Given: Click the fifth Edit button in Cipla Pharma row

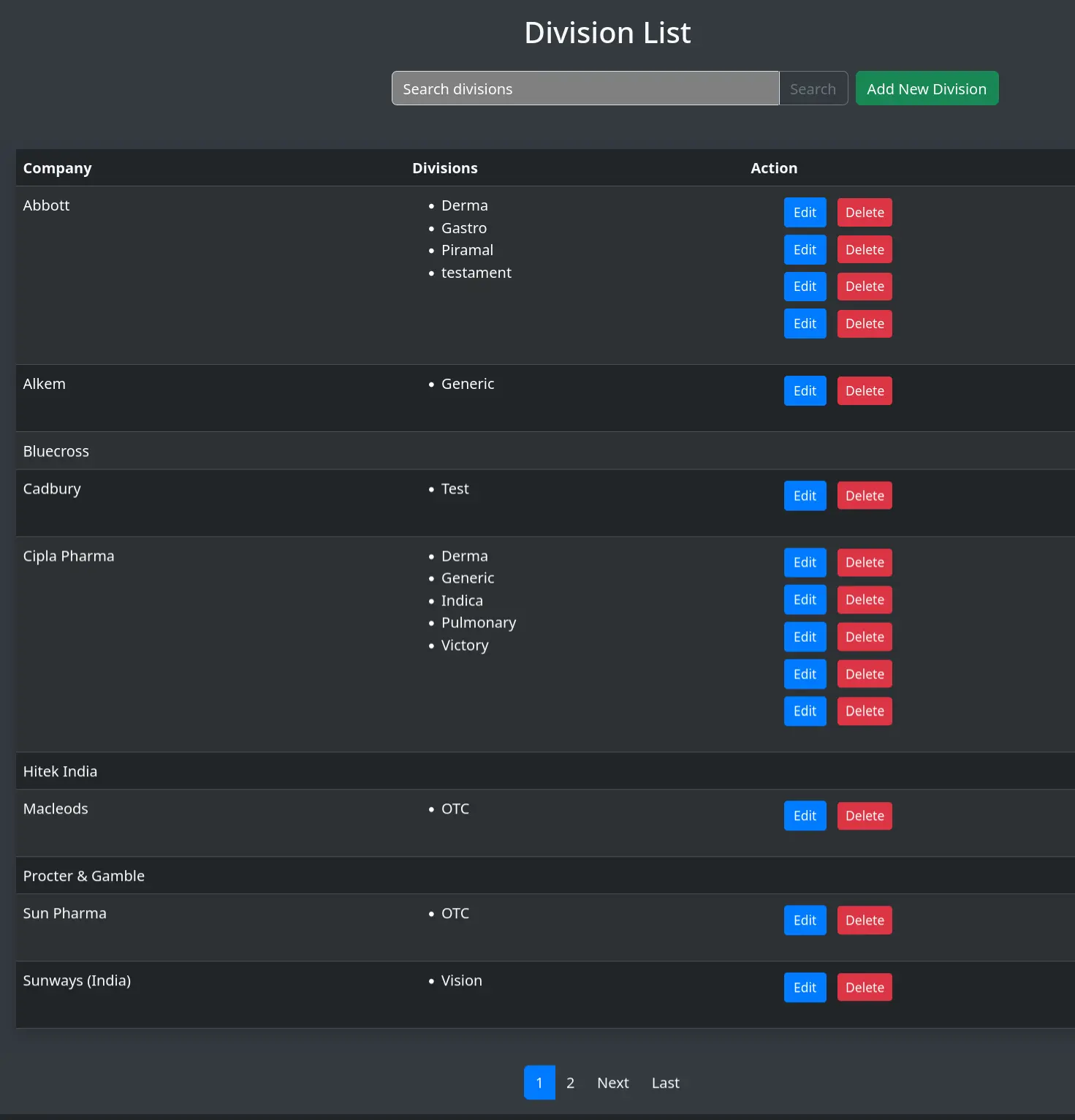Looking at the screenshot, I should [x=805, y=711].
